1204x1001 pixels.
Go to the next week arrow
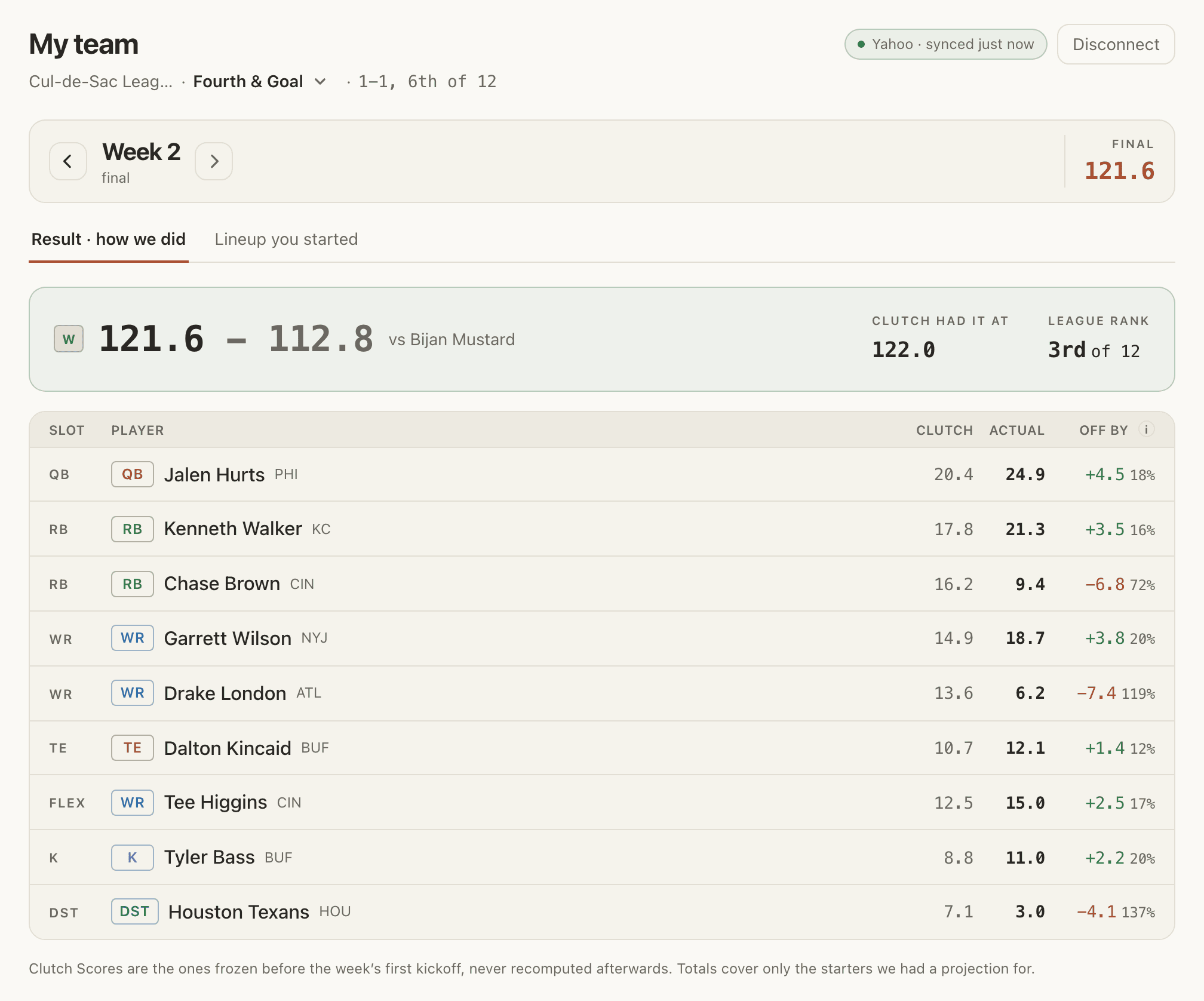click(x=214, y=161)
